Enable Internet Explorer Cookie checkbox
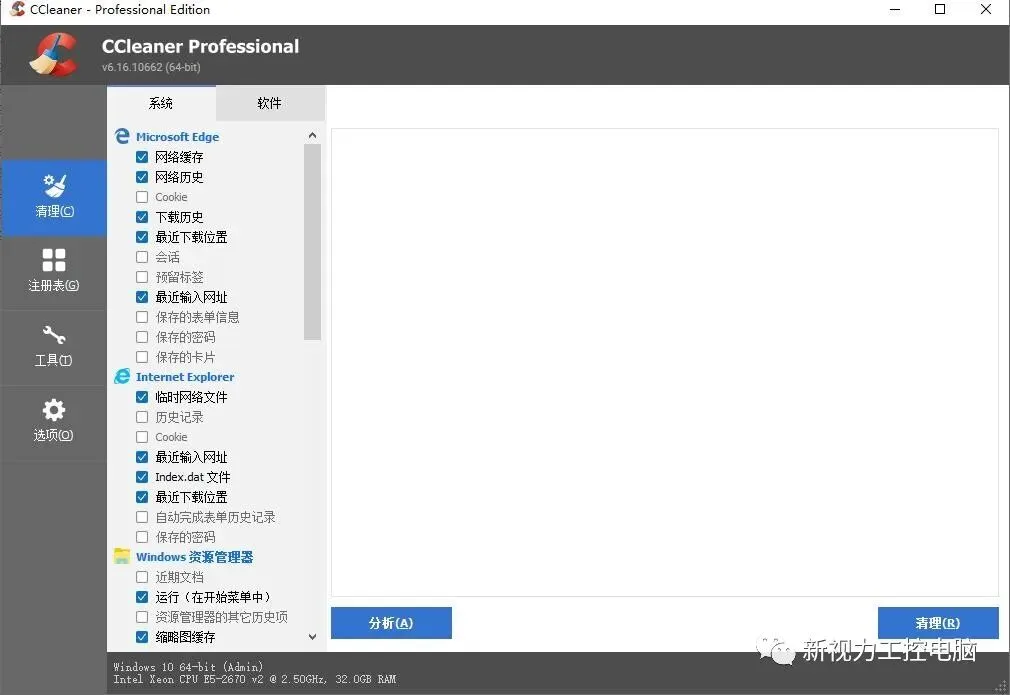This screenshot has height=695, width=1010. coord(142,437)
